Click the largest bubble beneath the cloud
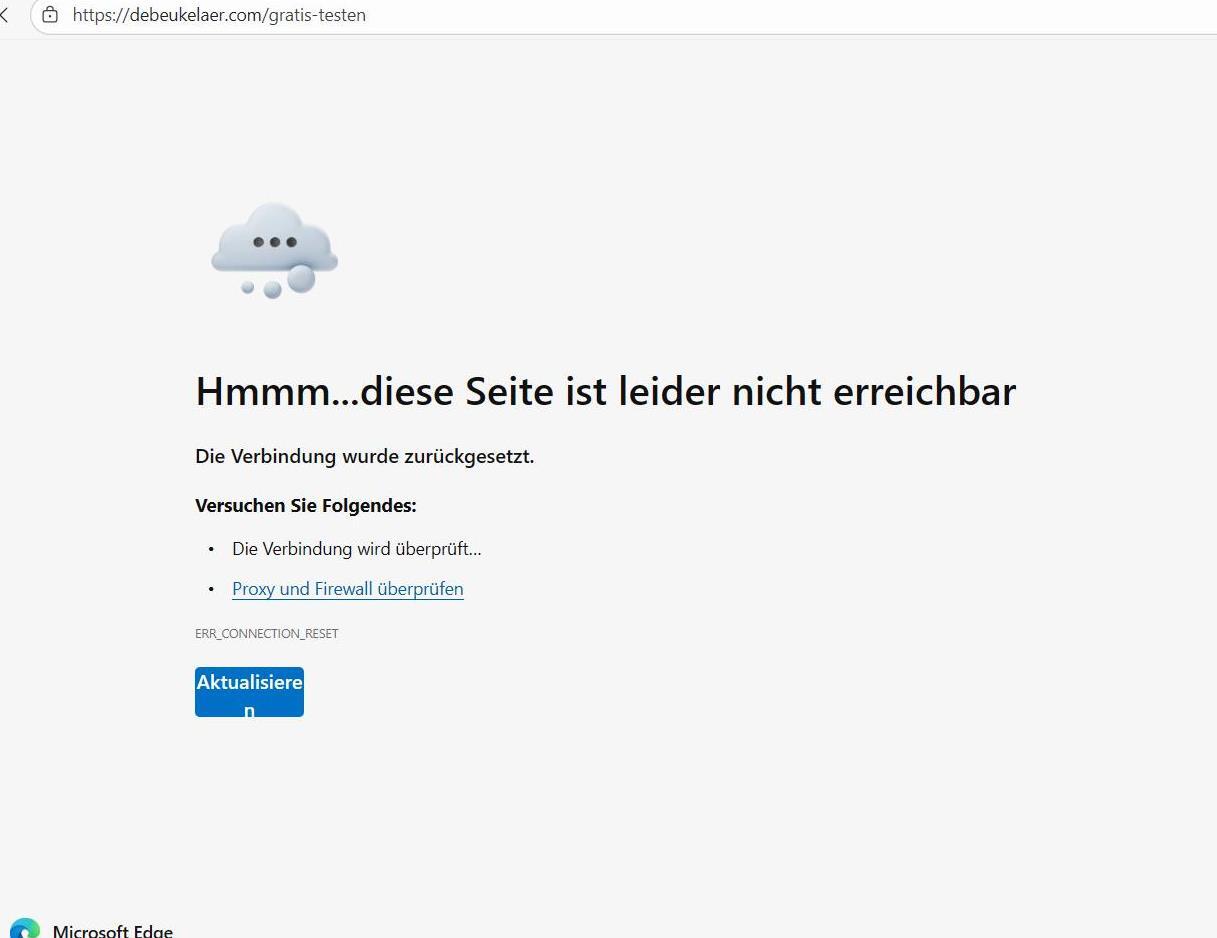The image size is (1217, 938). (301, 280)
